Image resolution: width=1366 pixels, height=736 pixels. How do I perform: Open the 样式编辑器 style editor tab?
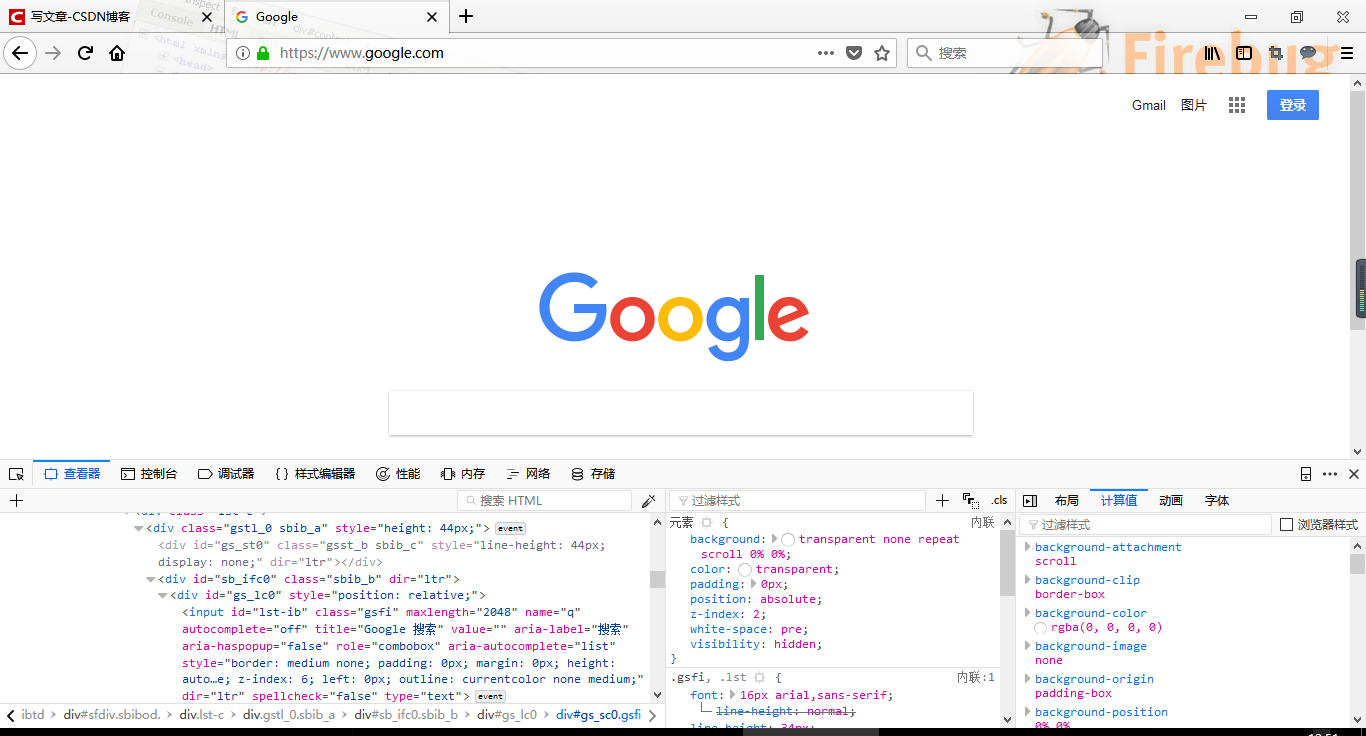click(x=315, y=474)
